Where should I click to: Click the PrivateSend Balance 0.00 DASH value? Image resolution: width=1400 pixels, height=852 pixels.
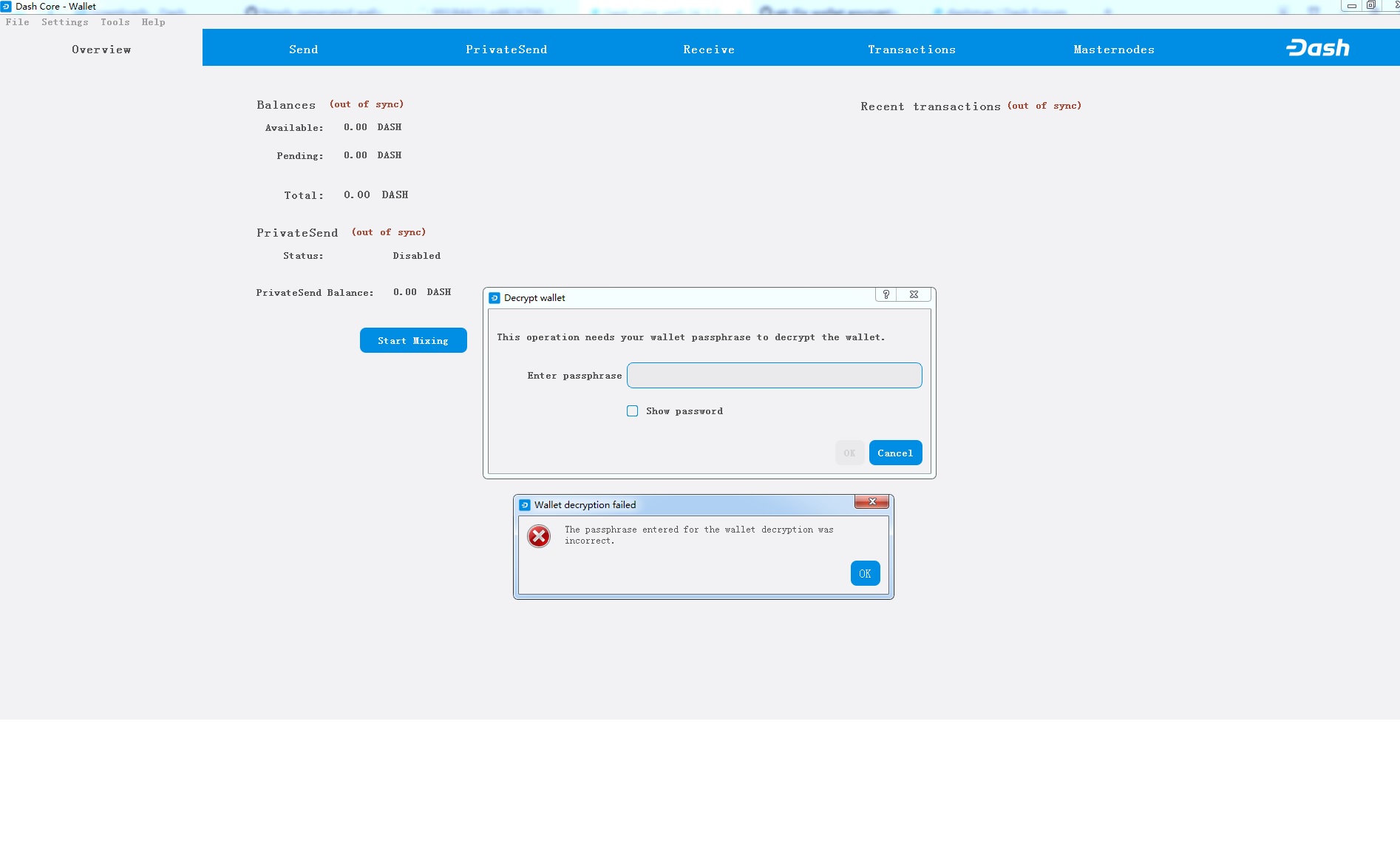coord(422,292)
